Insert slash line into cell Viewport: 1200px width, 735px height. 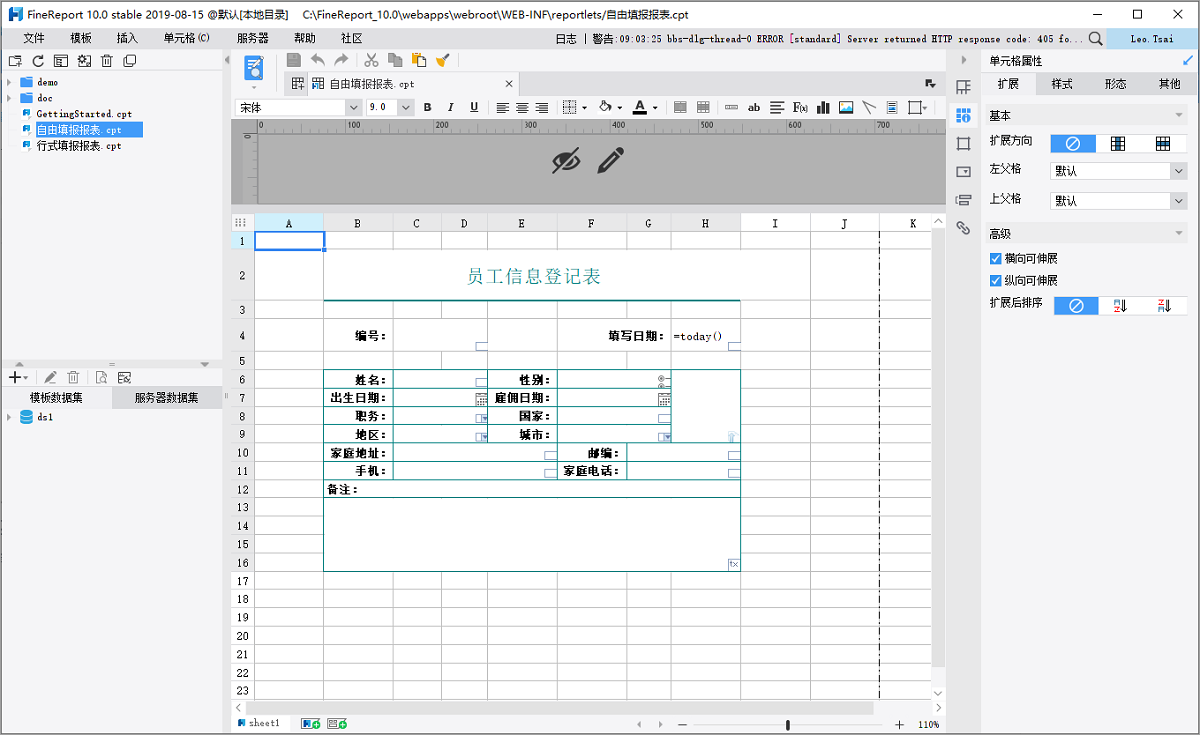coord(869,107)
